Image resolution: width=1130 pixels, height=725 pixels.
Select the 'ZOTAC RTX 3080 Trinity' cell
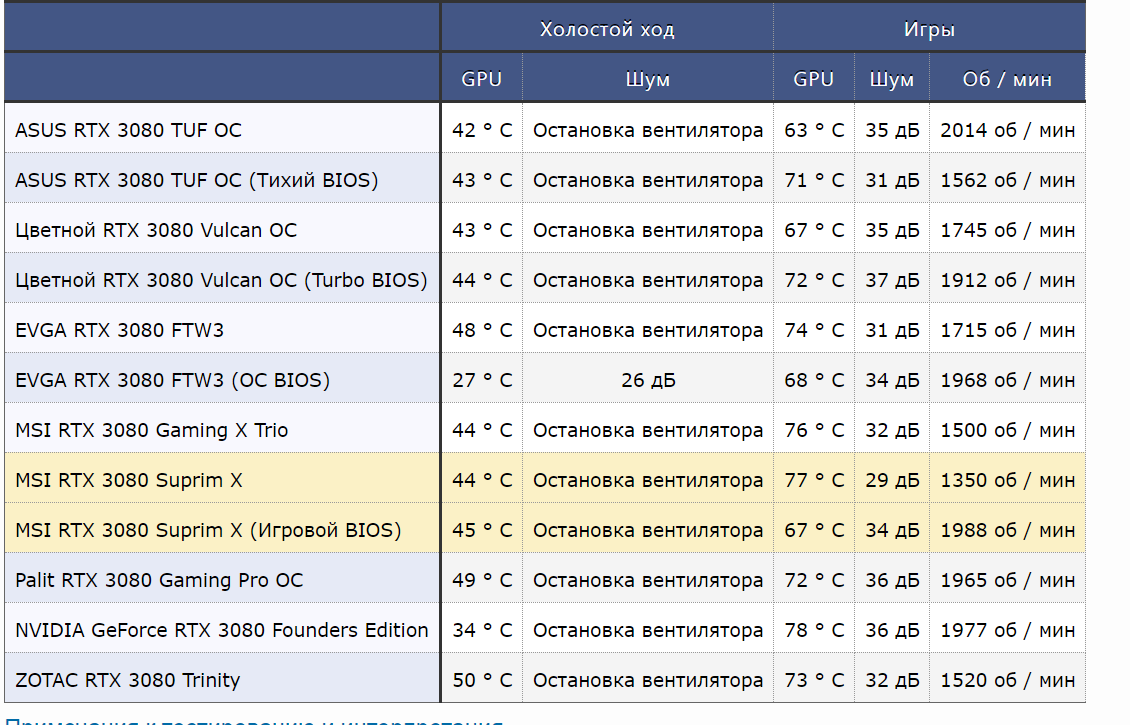coord(127,680)
